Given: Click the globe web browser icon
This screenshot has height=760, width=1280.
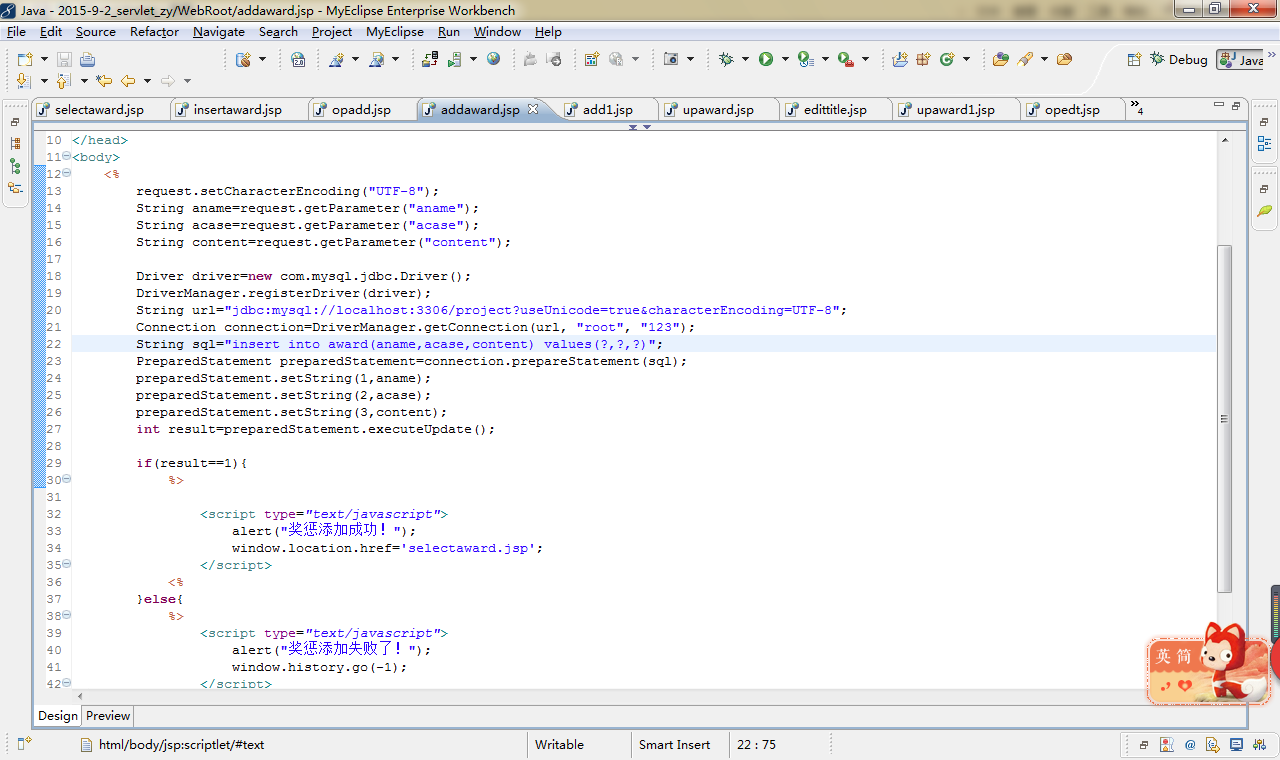Looking at the screenshot, I should (x=493, y=59).
